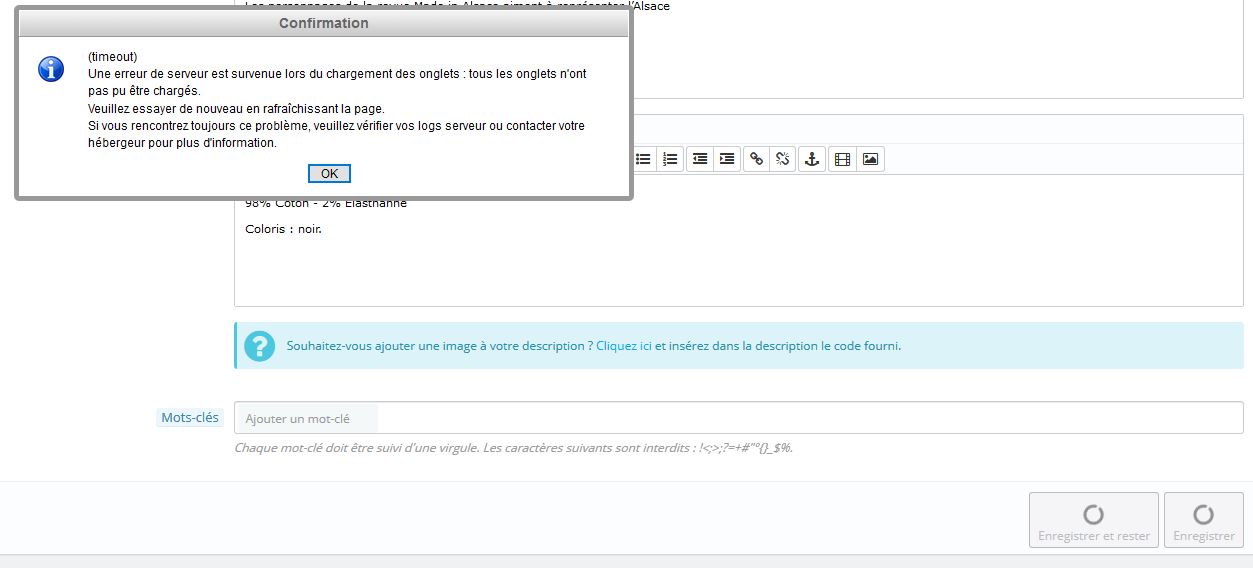Click 'Enregistrer et rester' button
Viewport: 1253px width, 568px height.
coord(1094,520)
